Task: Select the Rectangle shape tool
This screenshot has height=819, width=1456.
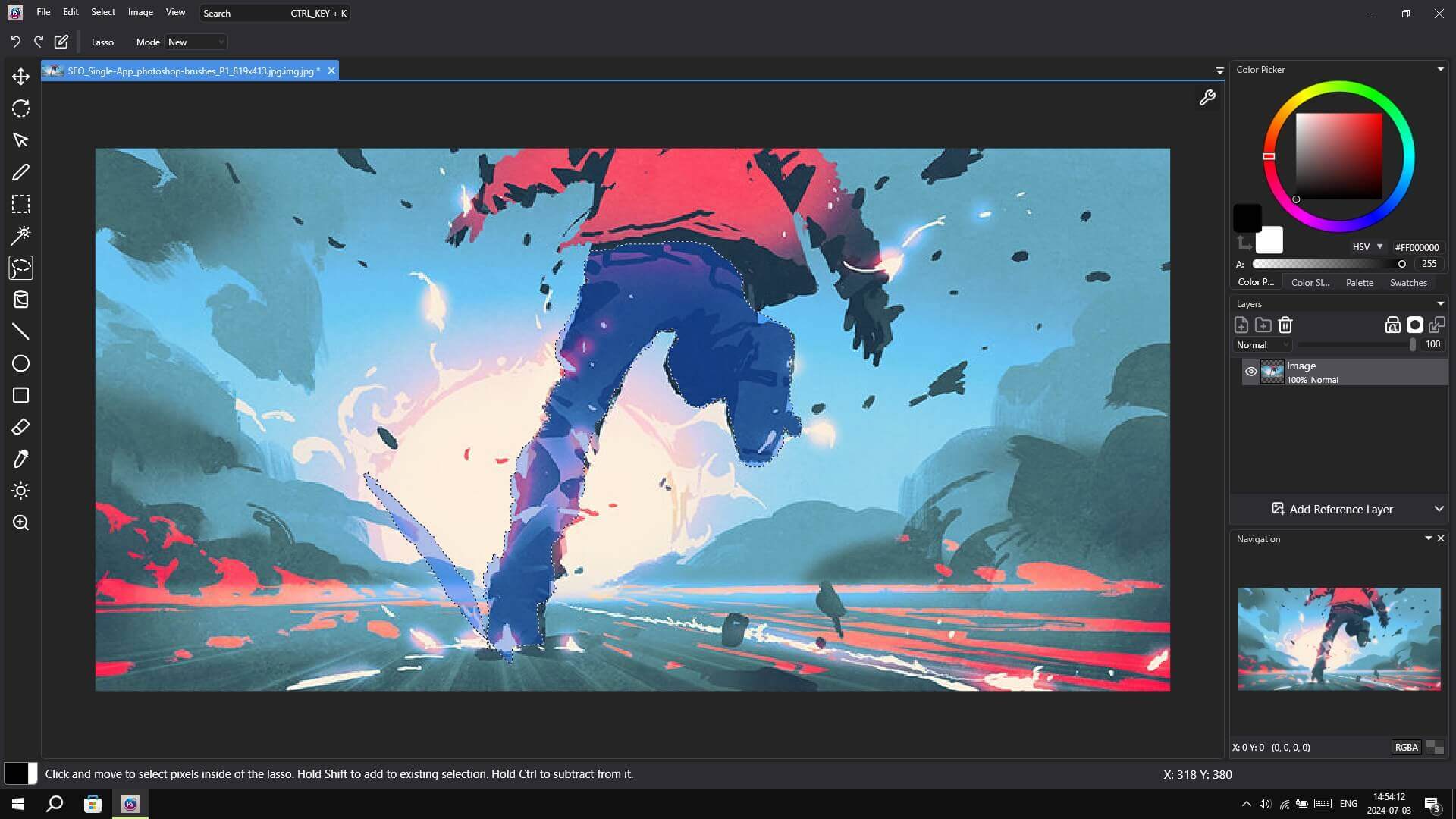Action: point(20,395)
